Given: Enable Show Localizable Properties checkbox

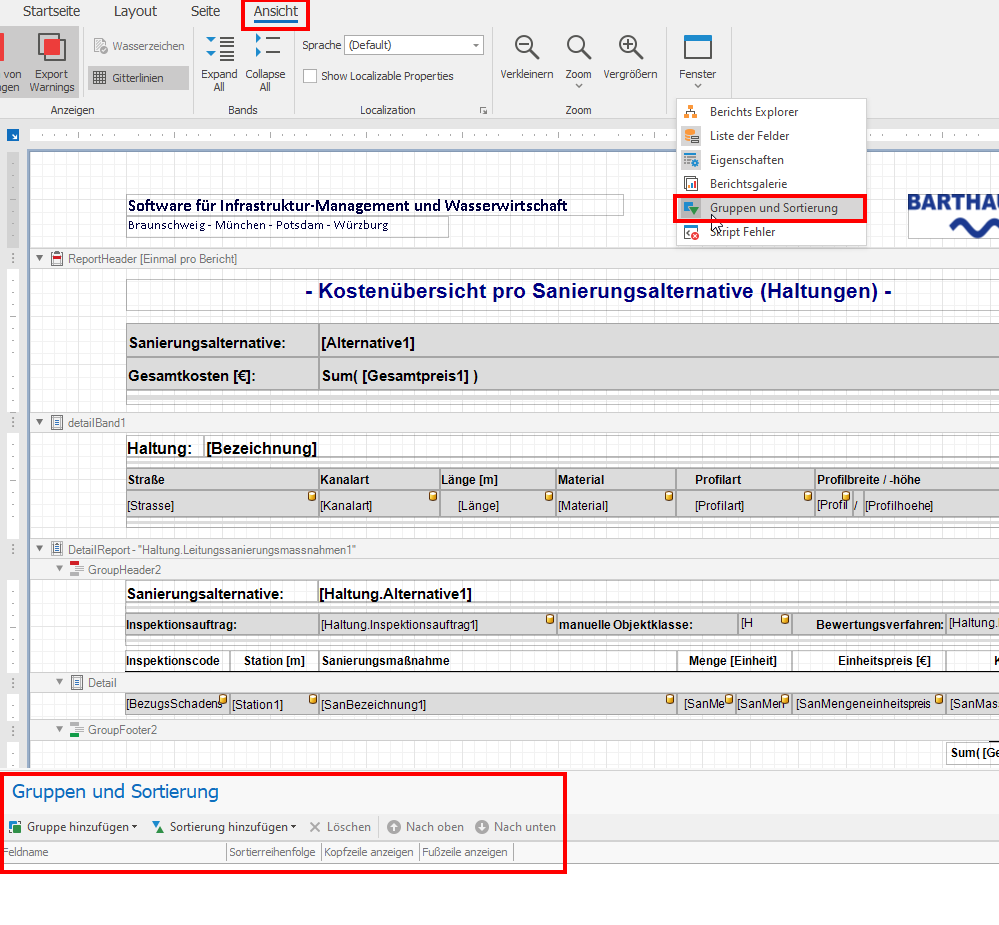Looking at the screenshot, I should click(311, 76).
